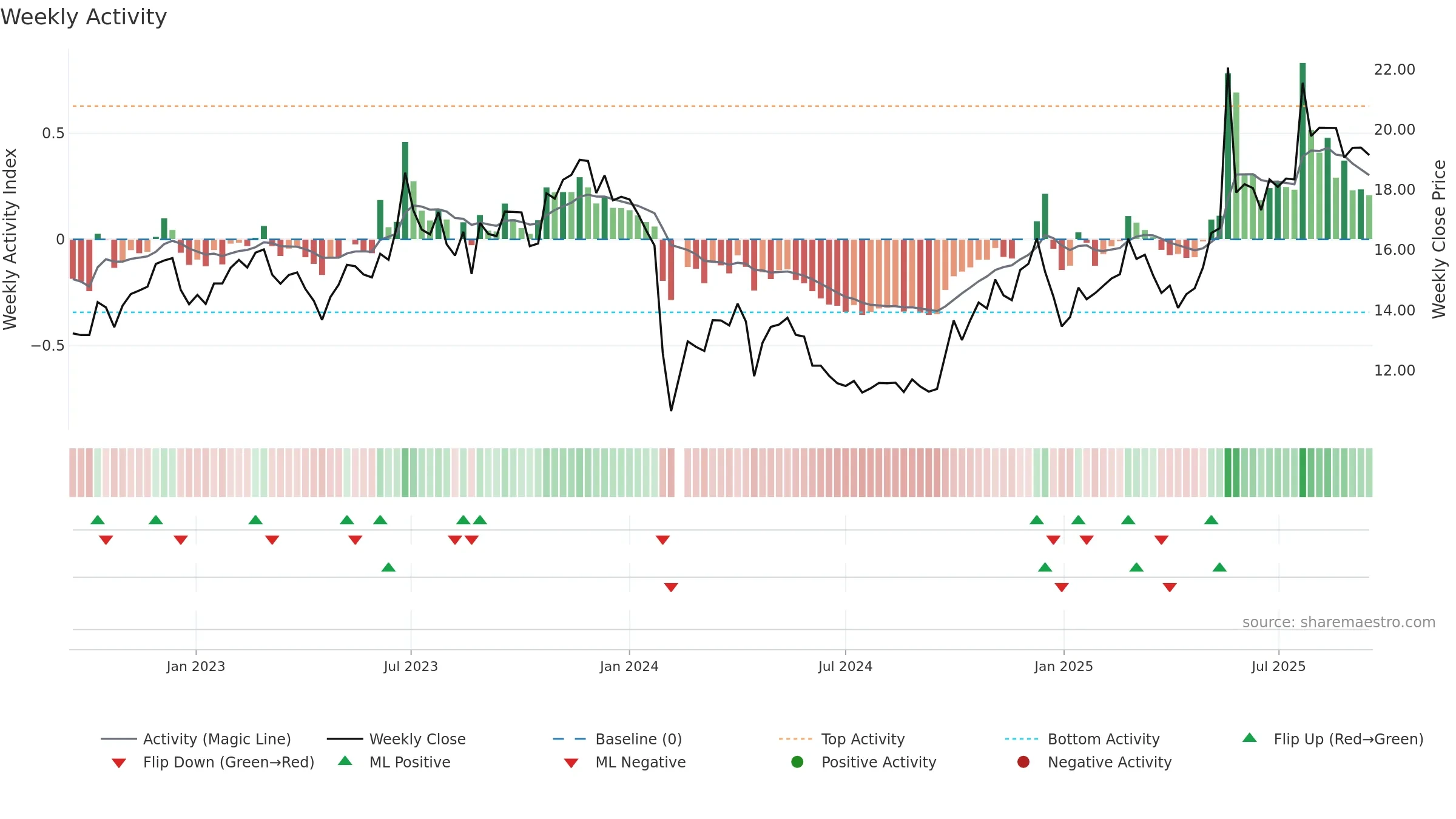
Task: Toggle the Weekly Close legend entry
Action: pos(396,739)
